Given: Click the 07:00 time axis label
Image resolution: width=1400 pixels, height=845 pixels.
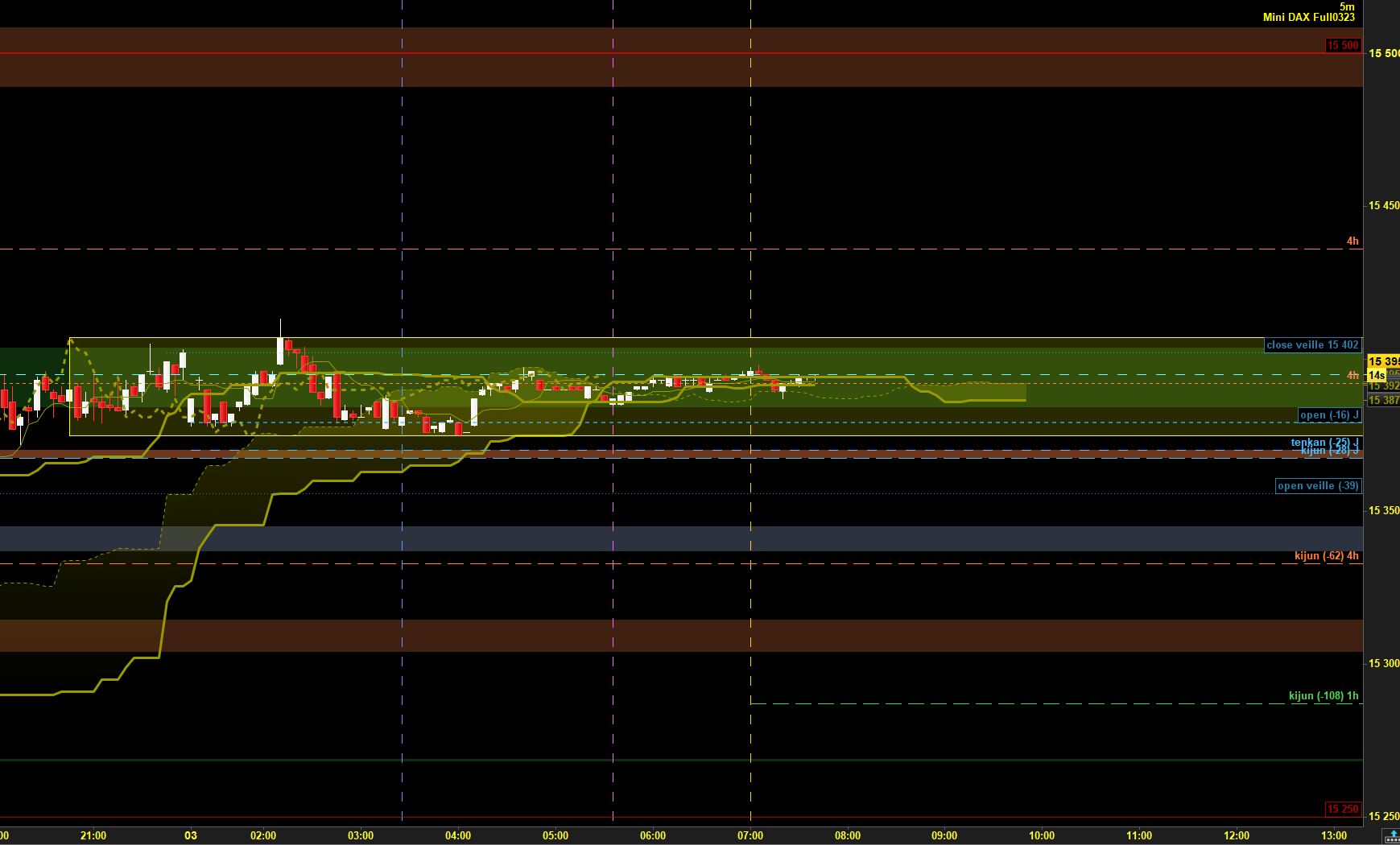Looking at the screenshot, I should pos(750,835).
